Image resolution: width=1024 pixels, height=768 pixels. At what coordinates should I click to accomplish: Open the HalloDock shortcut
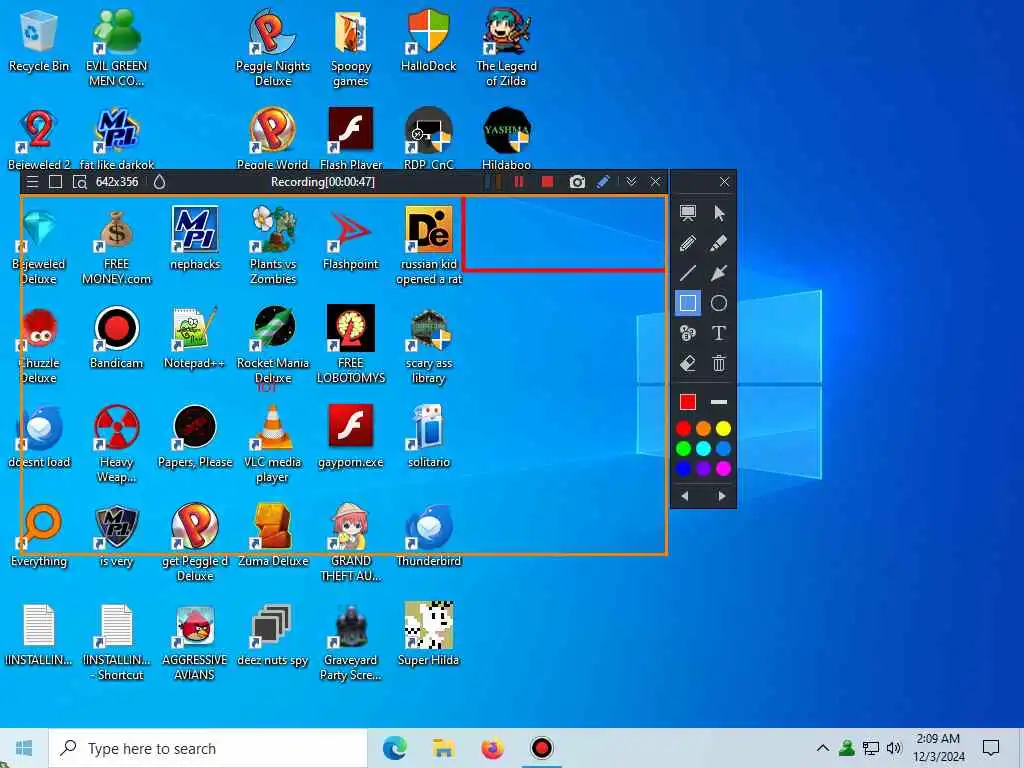428,40
